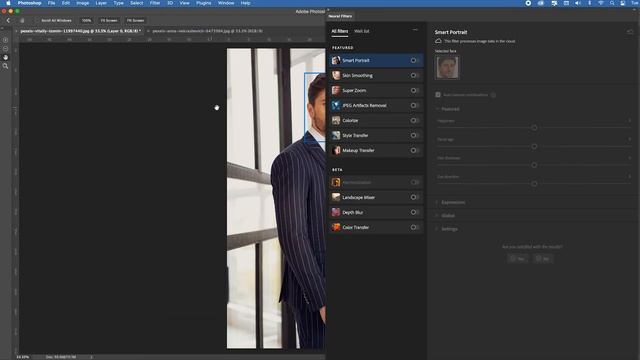
Task: Click the info icon beside Auto balance combinations
Action: tap(493, 95)
